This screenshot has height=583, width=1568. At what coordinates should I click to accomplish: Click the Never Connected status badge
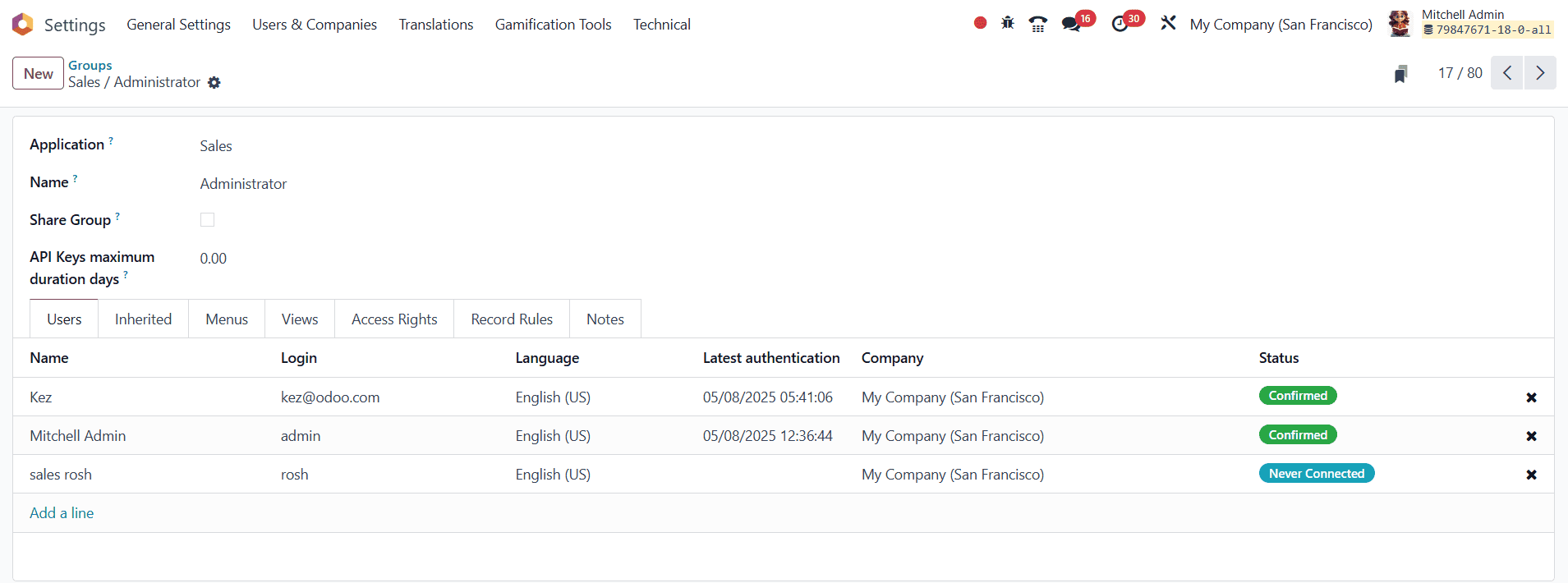(x=1317, y=474)
